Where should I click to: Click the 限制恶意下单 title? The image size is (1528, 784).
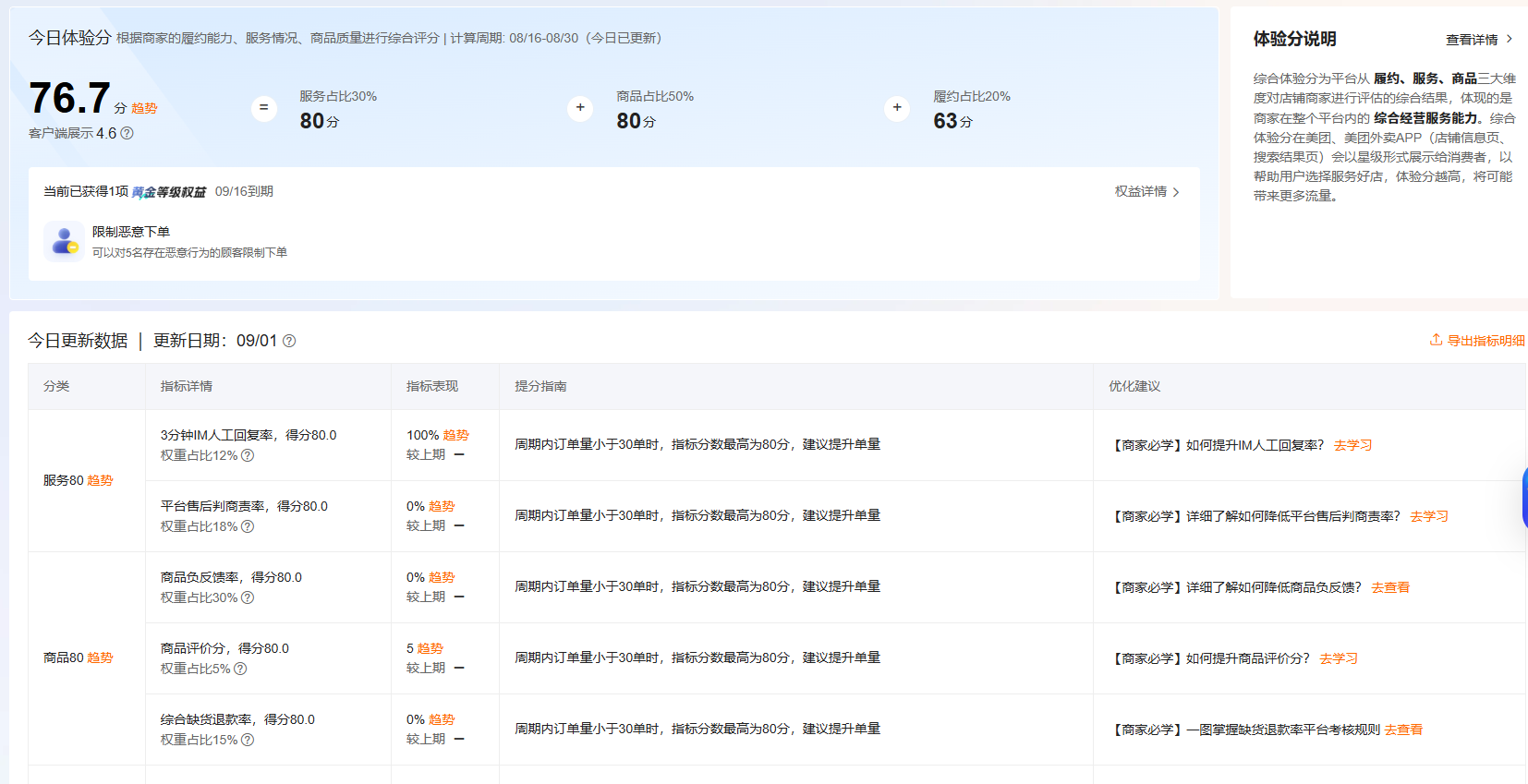131,232
